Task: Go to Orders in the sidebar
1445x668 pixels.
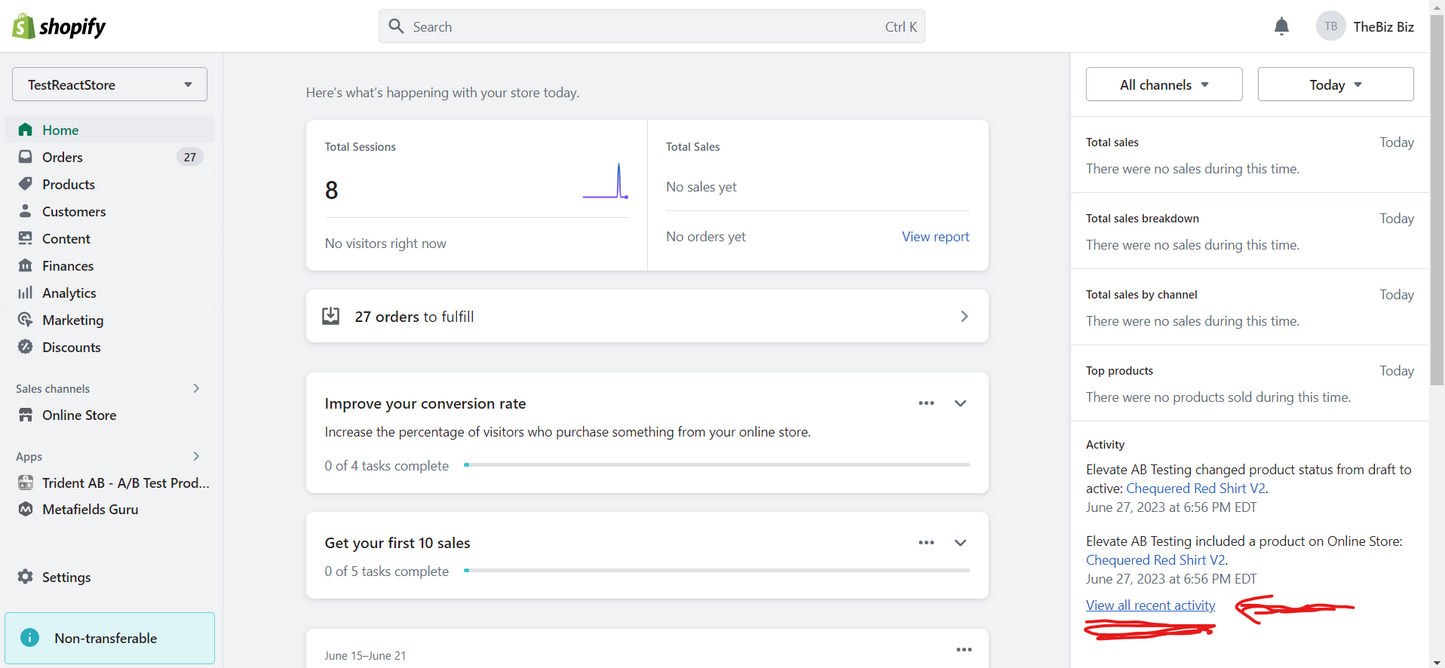Action: pos(62,157)
